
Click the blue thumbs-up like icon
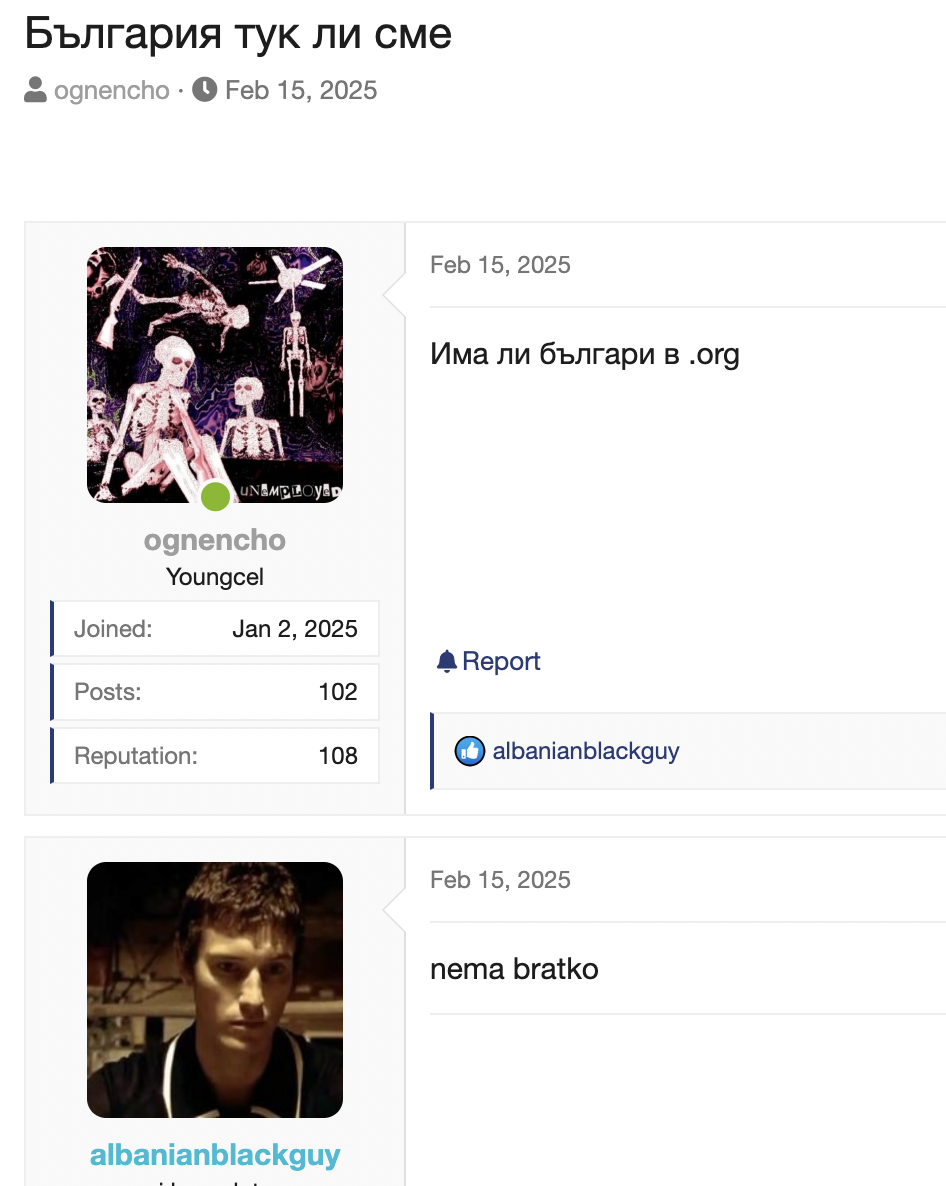point(470,751)
